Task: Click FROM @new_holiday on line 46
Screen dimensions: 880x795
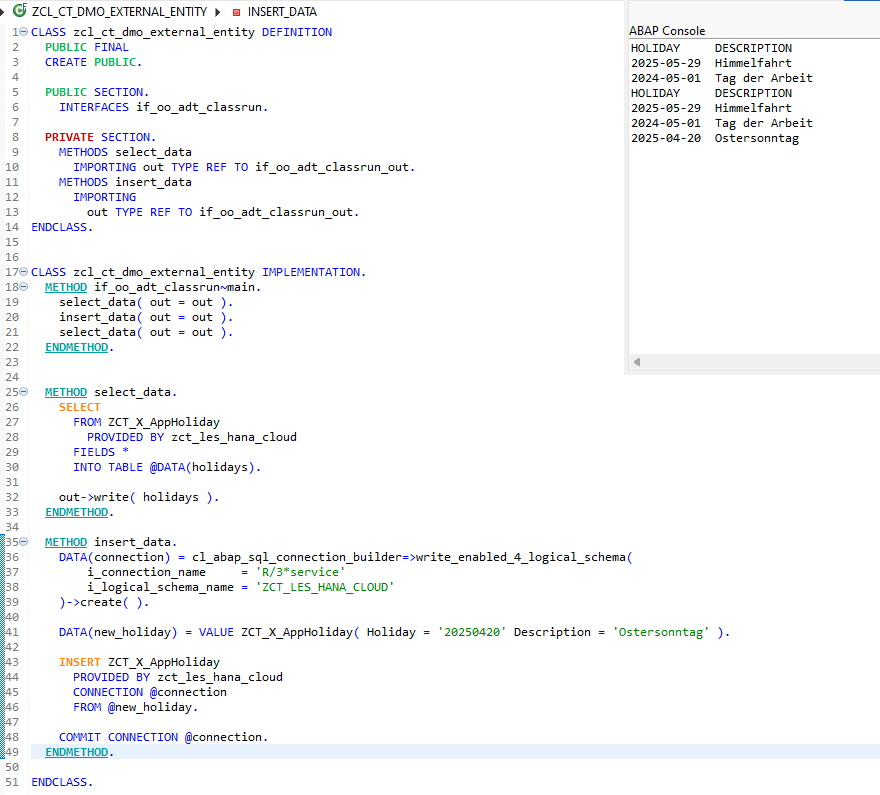Action: pos(135,707)
